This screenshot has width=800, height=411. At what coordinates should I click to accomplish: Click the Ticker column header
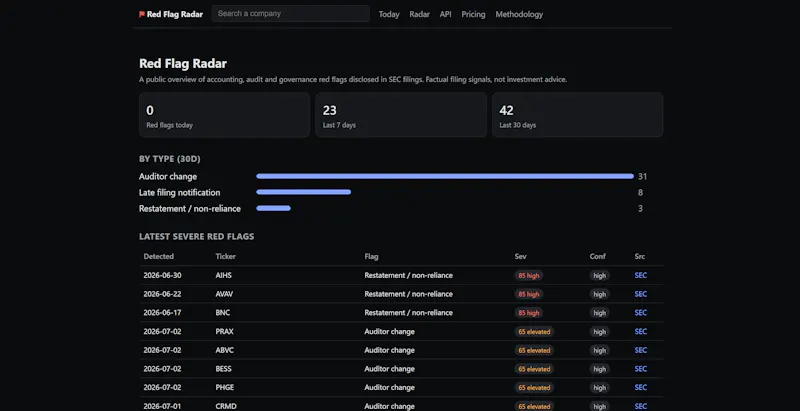(x=226, y=256)
